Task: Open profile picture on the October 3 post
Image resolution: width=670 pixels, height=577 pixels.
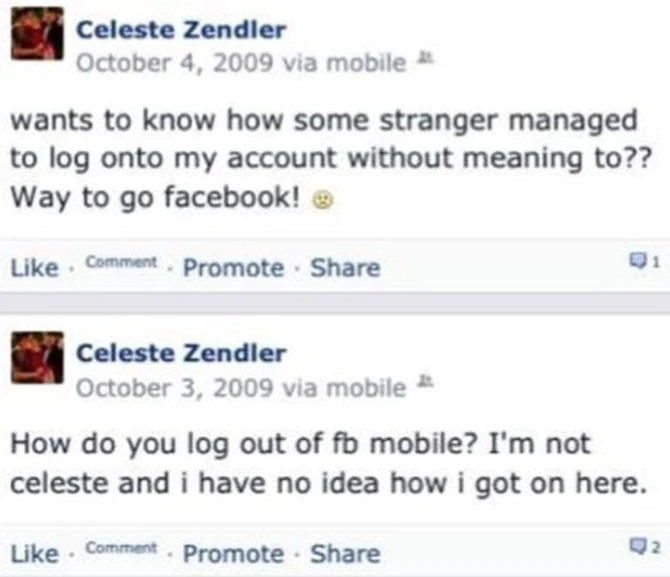Action: (x=38, y=363)
